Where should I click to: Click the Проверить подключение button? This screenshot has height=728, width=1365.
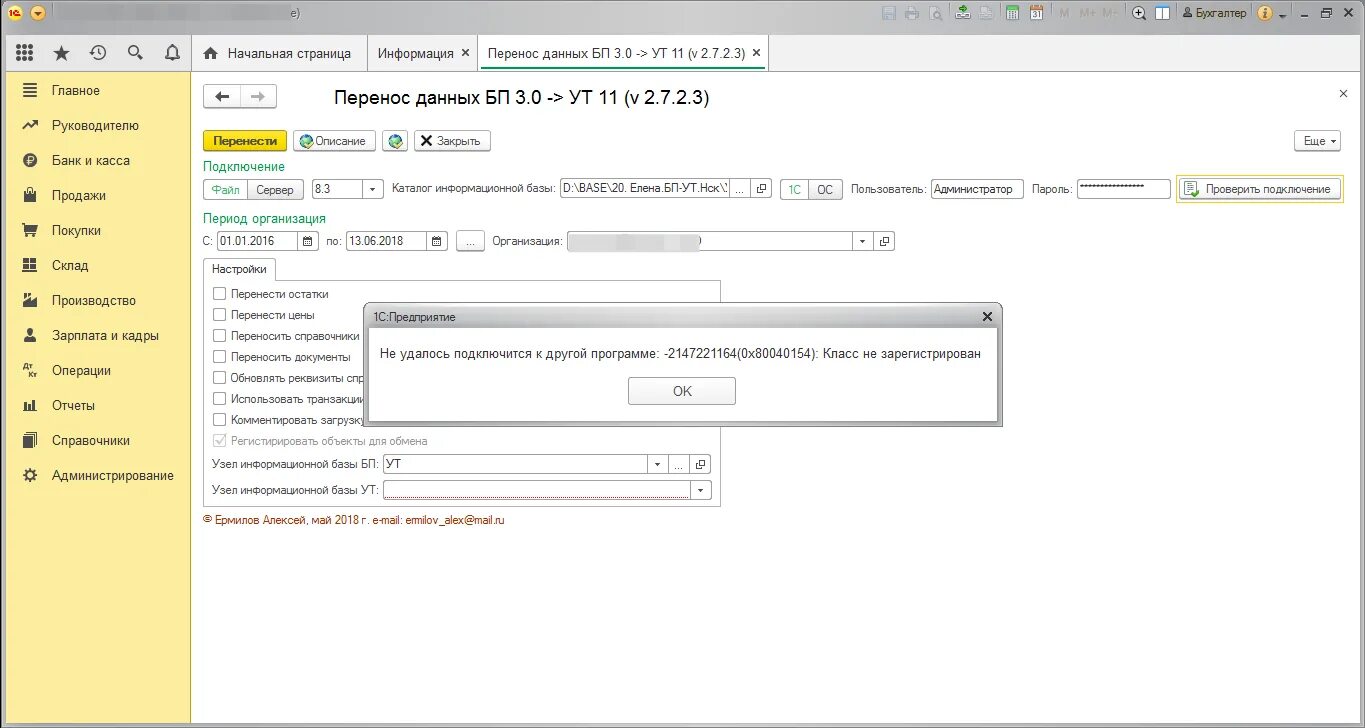tap(1259, 188)
